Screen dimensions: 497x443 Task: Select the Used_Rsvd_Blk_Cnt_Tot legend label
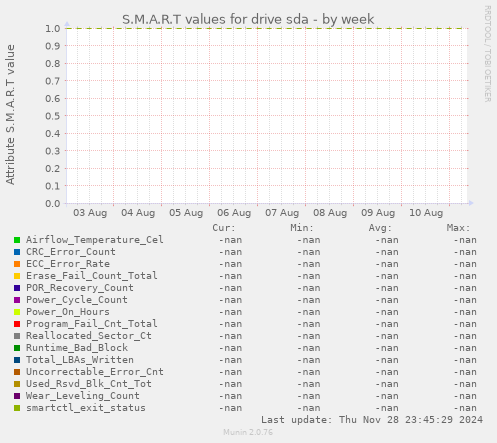[89, 384]
